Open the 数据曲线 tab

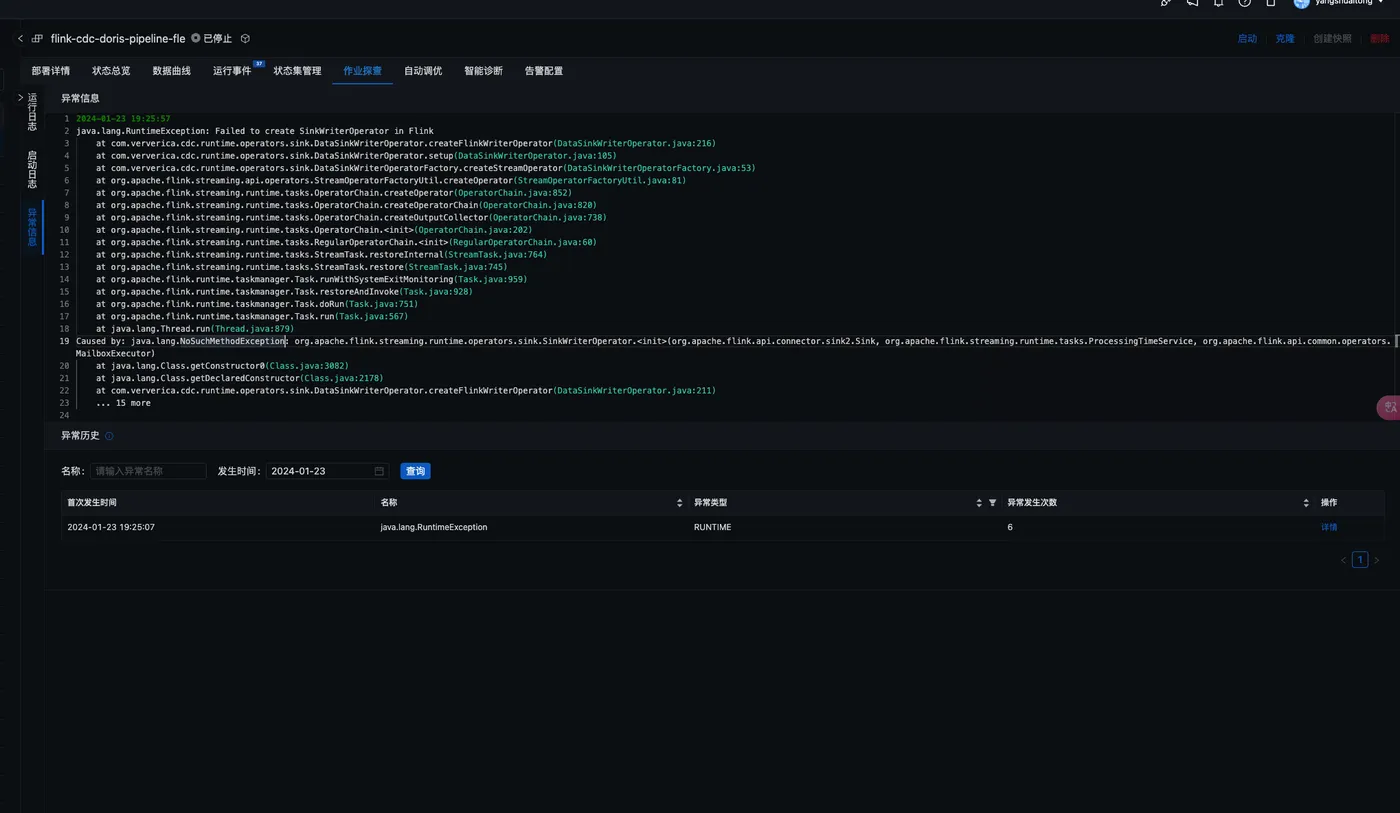pos(172,71)
